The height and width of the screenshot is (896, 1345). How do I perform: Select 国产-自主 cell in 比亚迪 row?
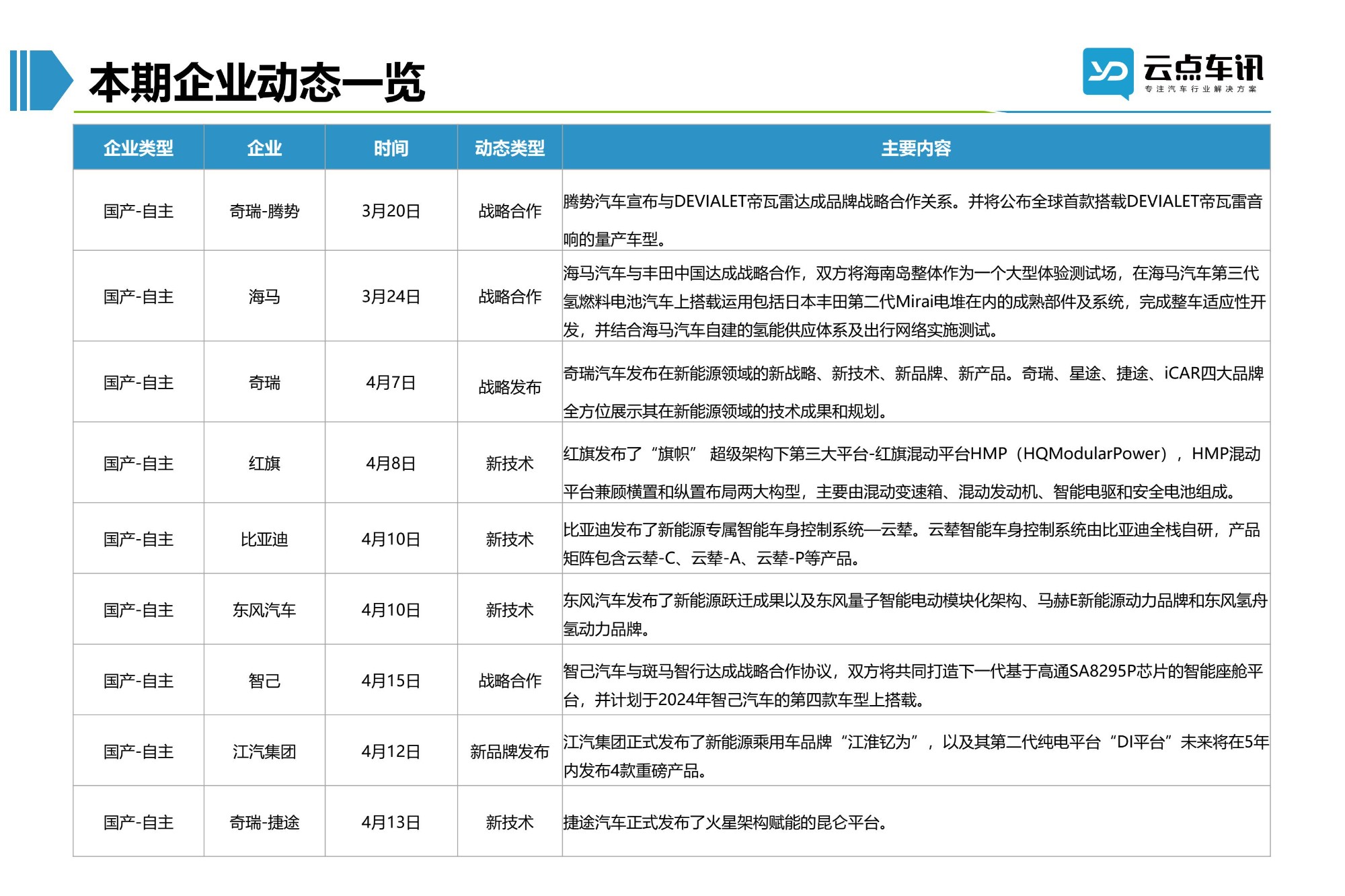(x=139, y=539)
